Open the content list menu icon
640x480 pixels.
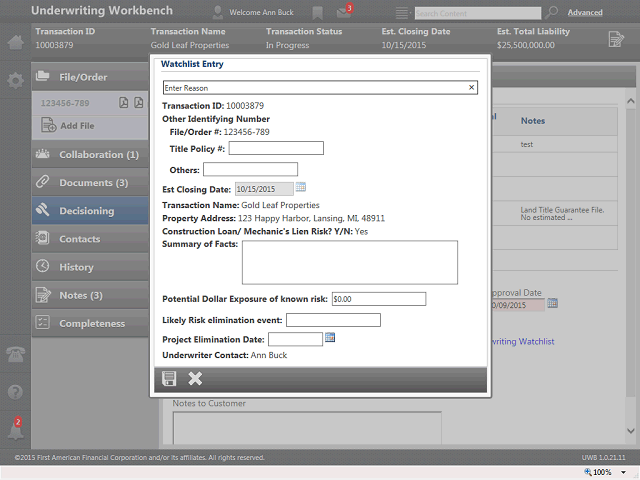(x=402, y=13)
